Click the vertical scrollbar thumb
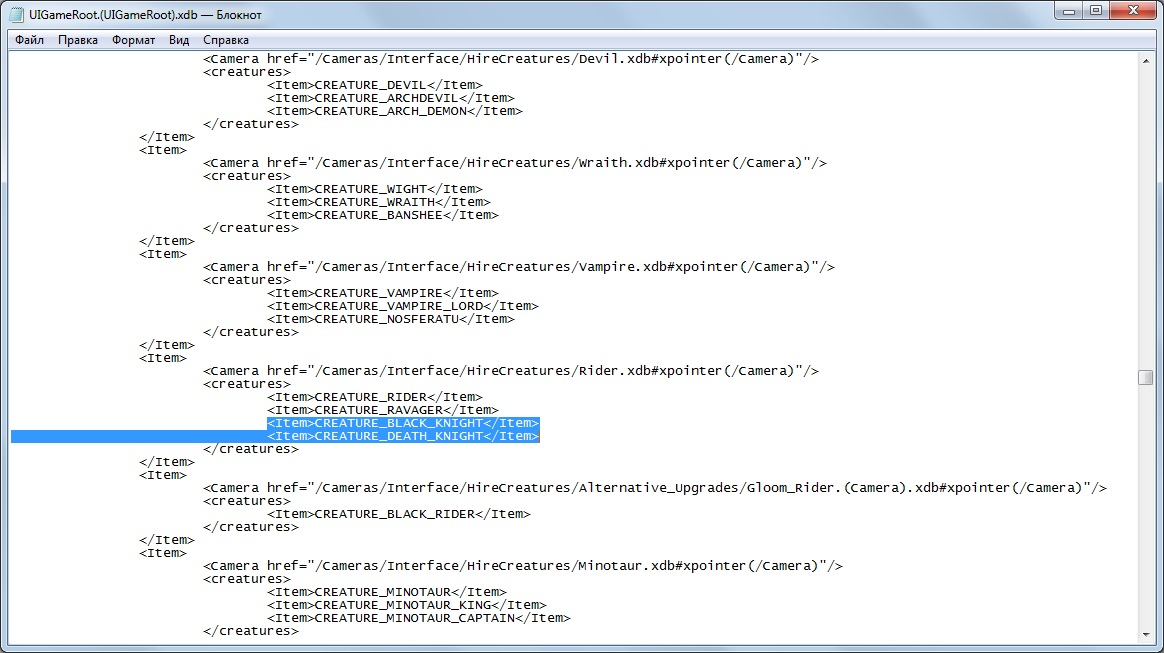1164x653 pixels. [1145, 377]
